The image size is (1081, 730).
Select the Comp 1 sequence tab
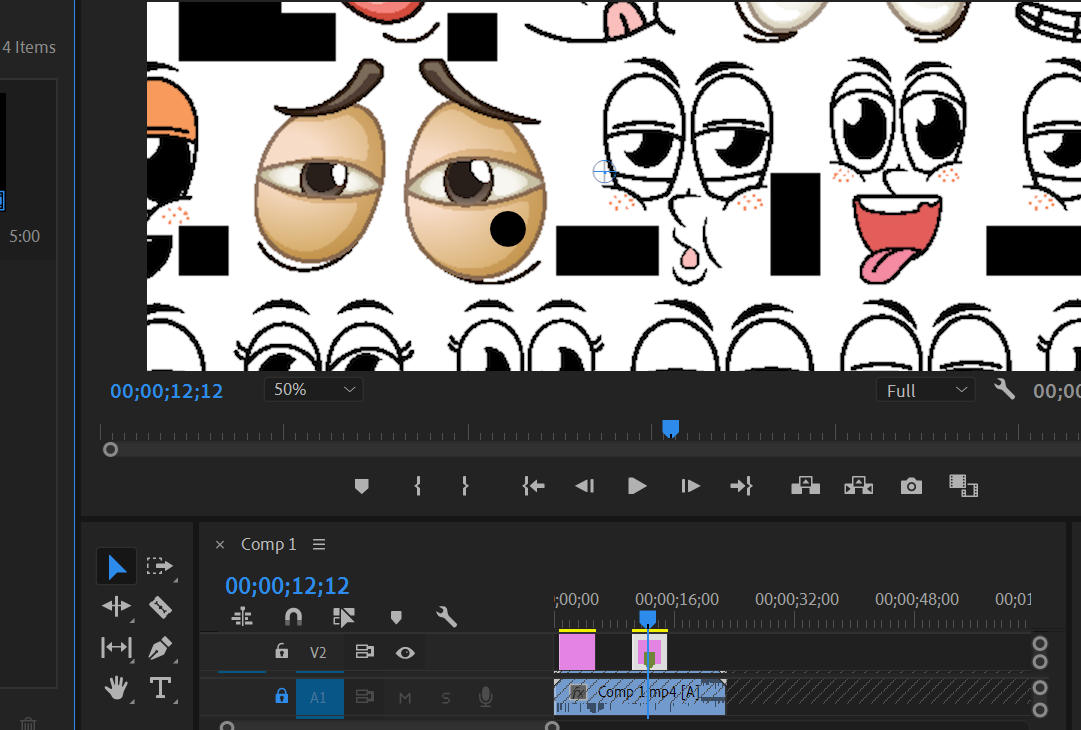[x=268, y=545]
